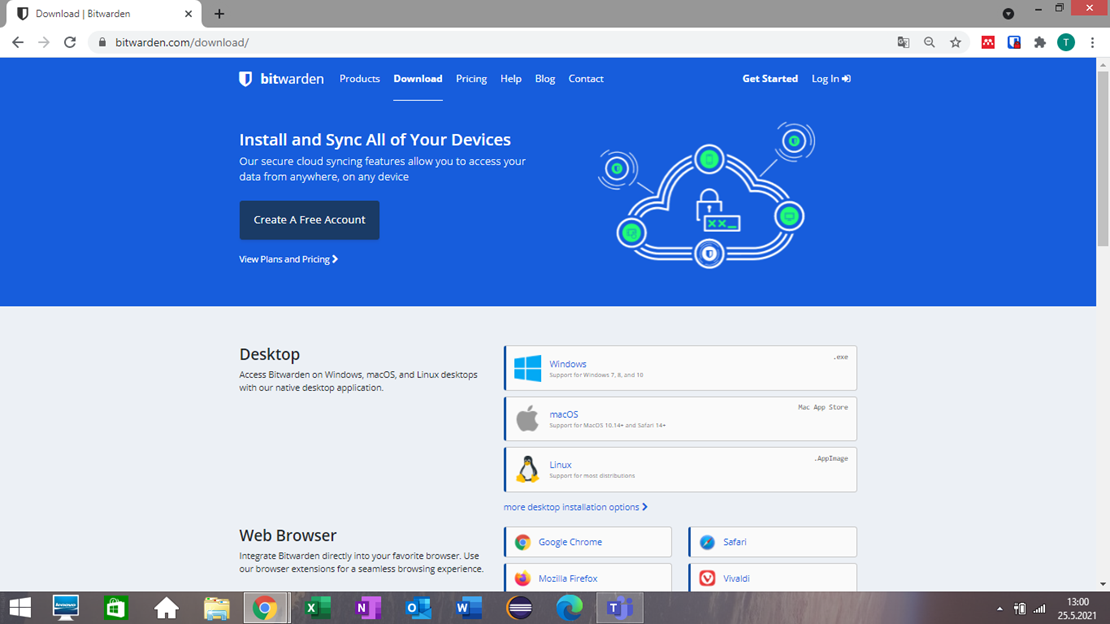Open the red extension icon
The image size is (1110, 624).
(988, 42)
